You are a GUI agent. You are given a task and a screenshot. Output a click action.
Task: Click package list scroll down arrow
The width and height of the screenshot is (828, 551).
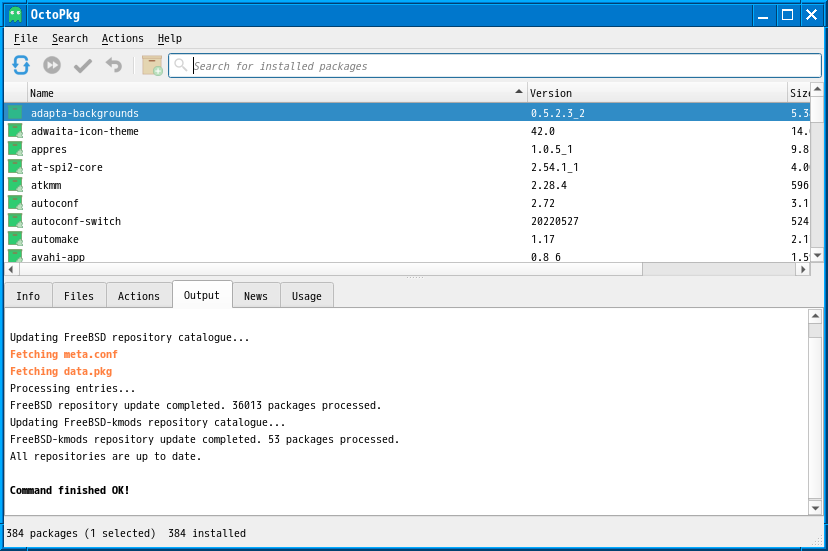click(817, 256)
